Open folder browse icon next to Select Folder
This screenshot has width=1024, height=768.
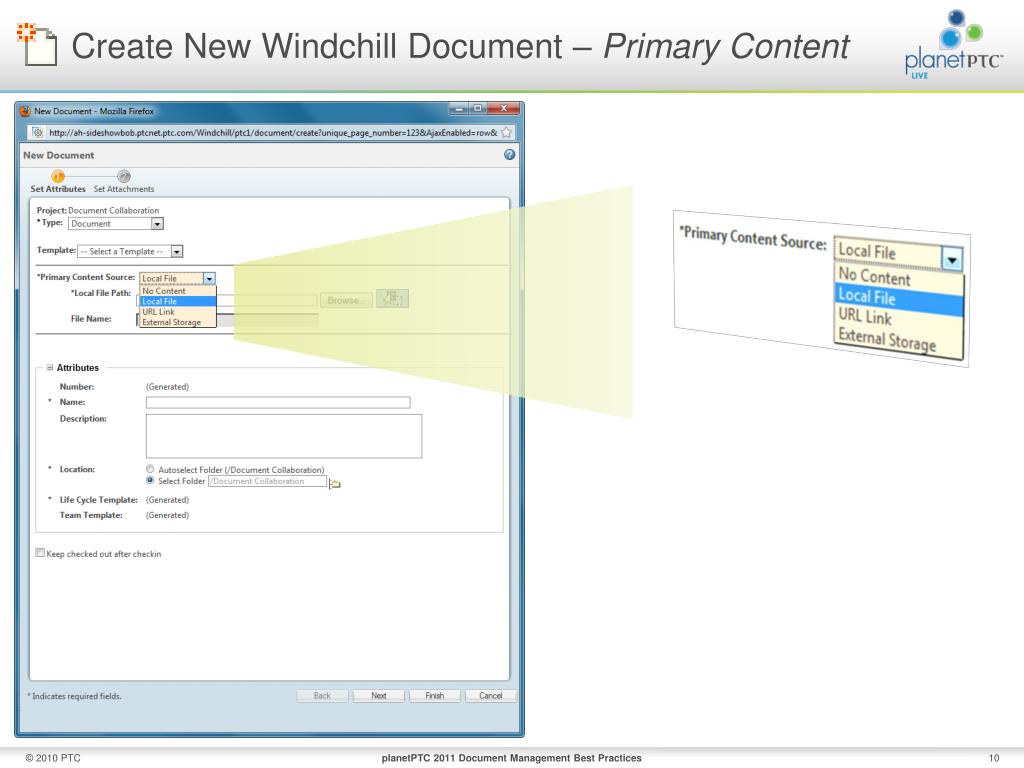click(334, 483)
